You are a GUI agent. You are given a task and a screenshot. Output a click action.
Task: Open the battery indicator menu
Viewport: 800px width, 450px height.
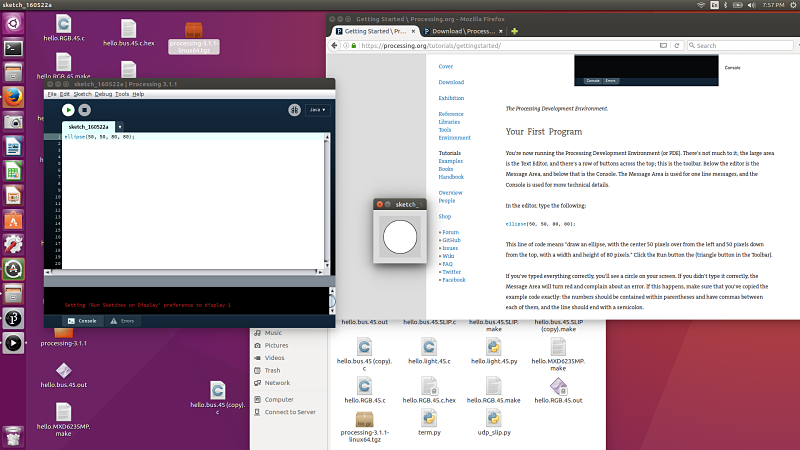(x=738, y=5)
